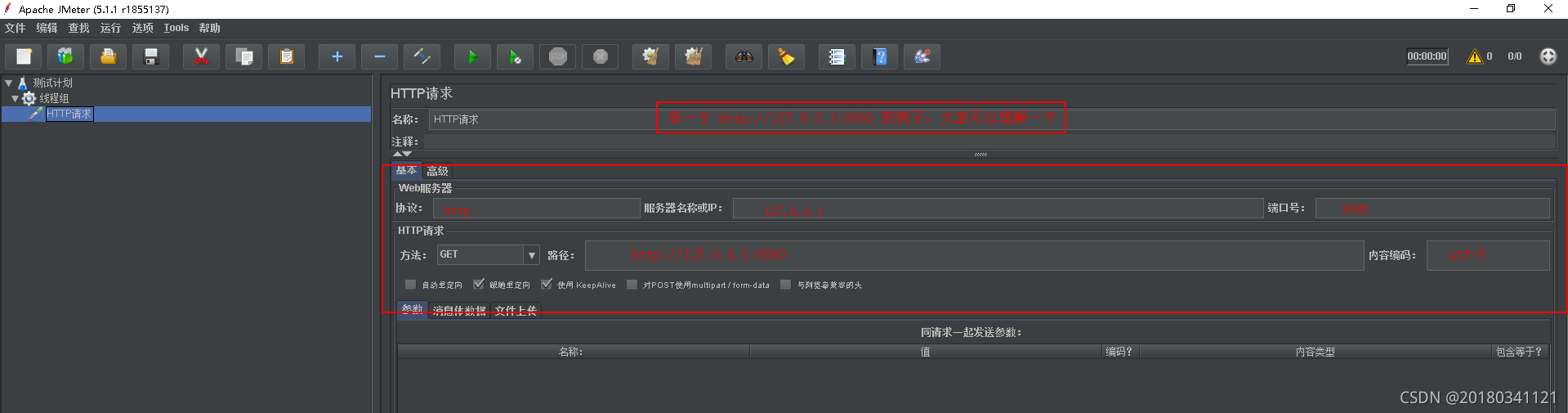
Task: Open the 方法 GET dropdown
Action: (489, 255)
